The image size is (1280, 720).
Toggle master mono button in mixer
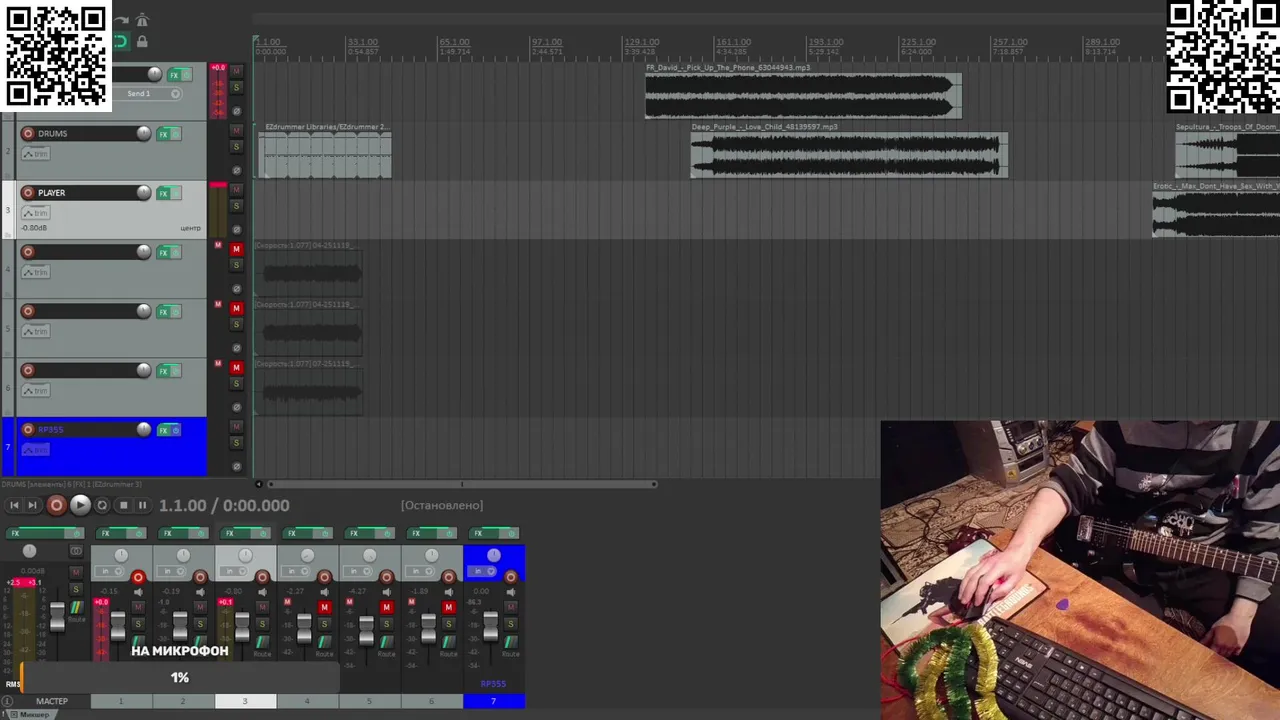[75, 551]
